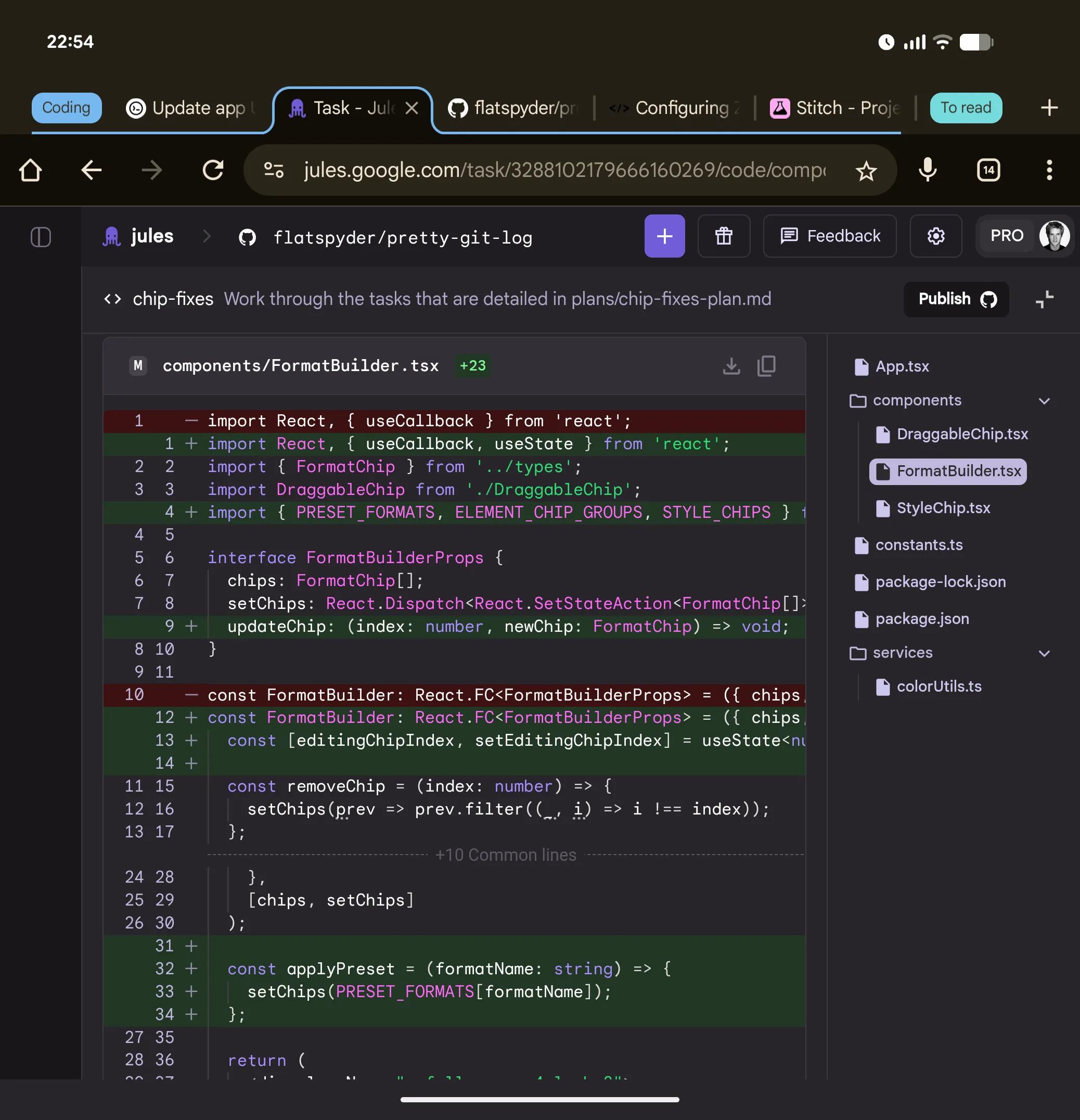Select StyleChip.tsx in the file tree
The image size is (1080, 1120).
(x=943, y=508)
